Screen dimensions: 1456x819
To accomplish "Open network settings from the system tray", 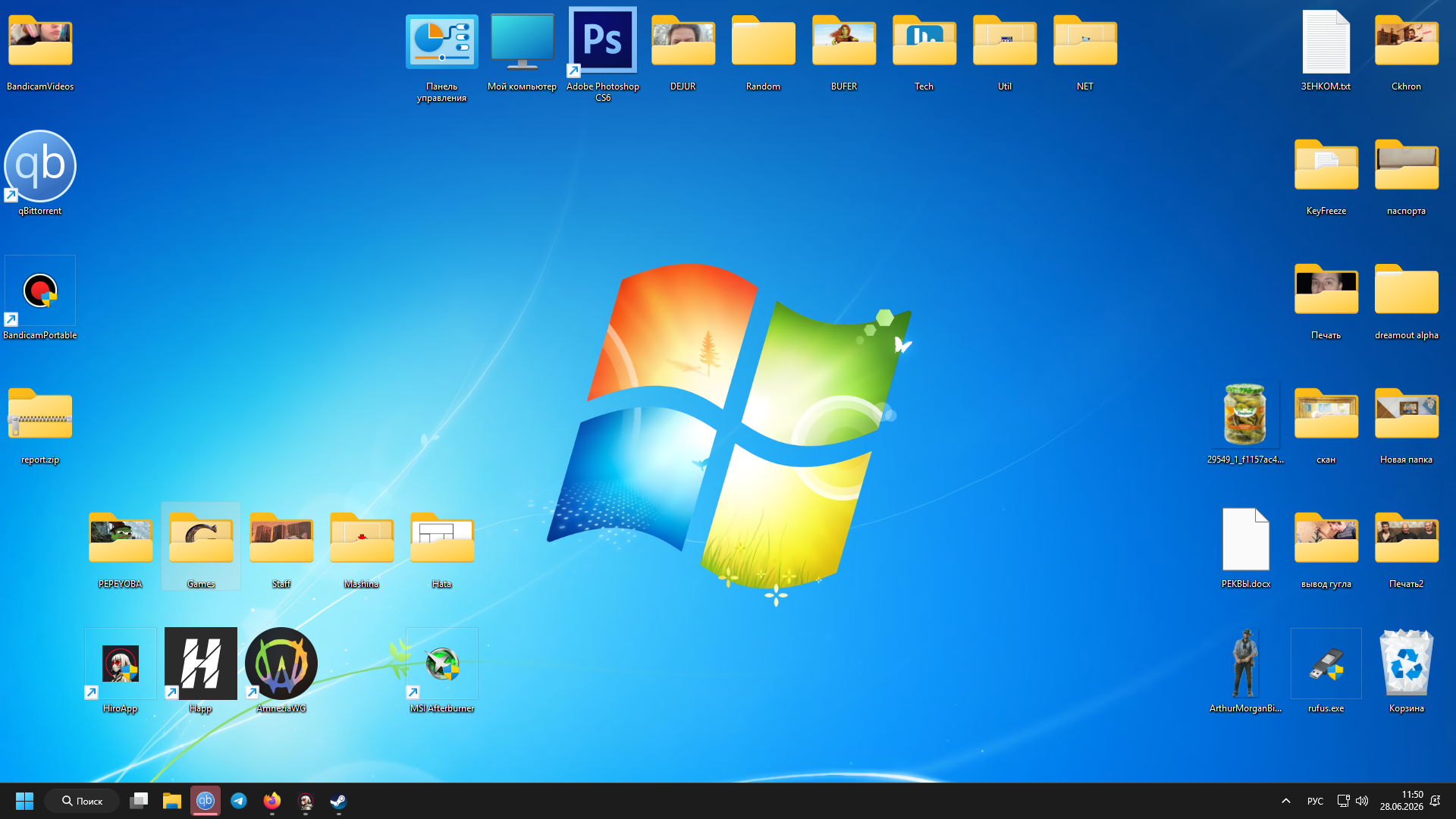I will click(x=1343, y=801).
